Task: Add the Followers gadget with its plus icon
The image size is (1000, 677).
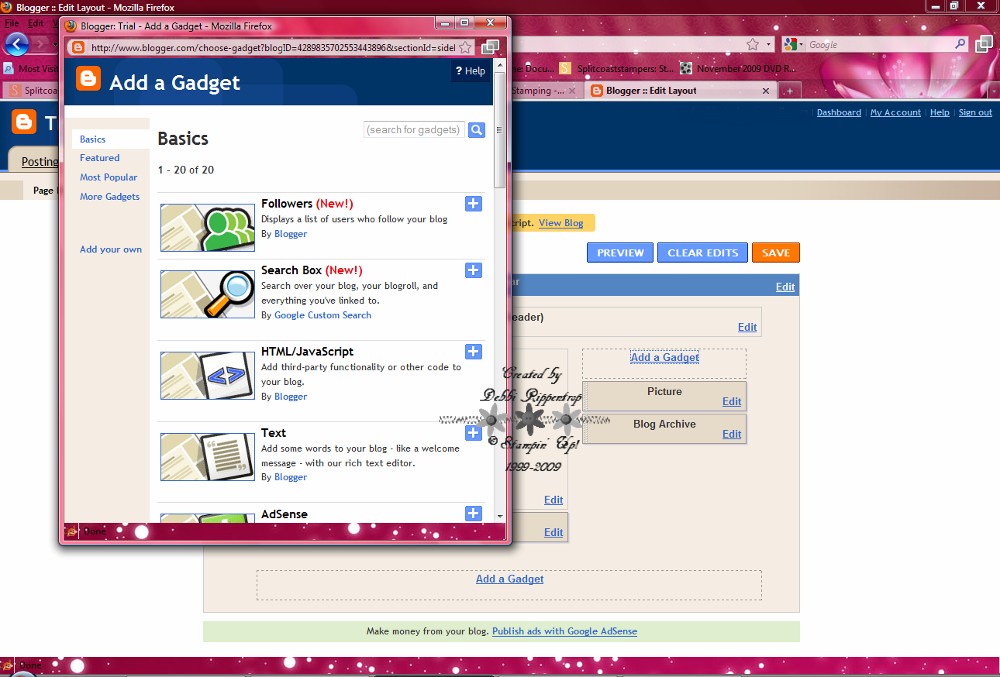Action: pos(473,204)
